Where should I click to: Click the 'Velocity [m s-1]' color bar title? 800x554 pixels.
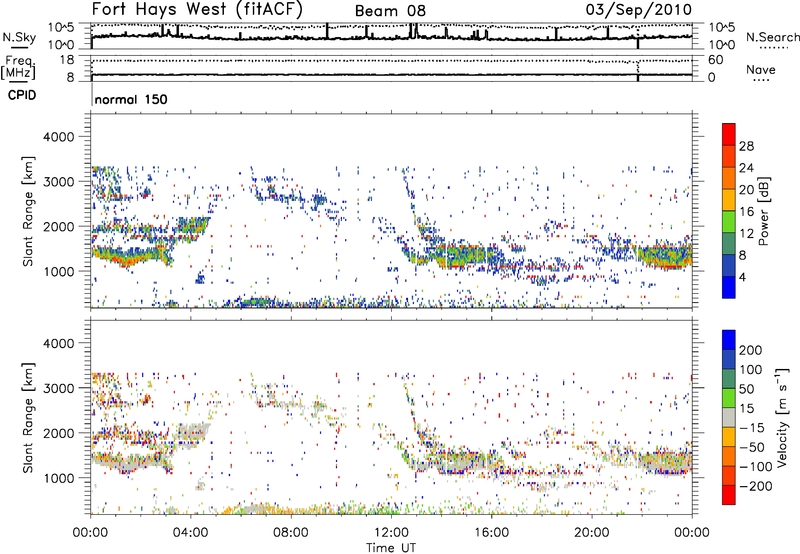pos(782,417)
